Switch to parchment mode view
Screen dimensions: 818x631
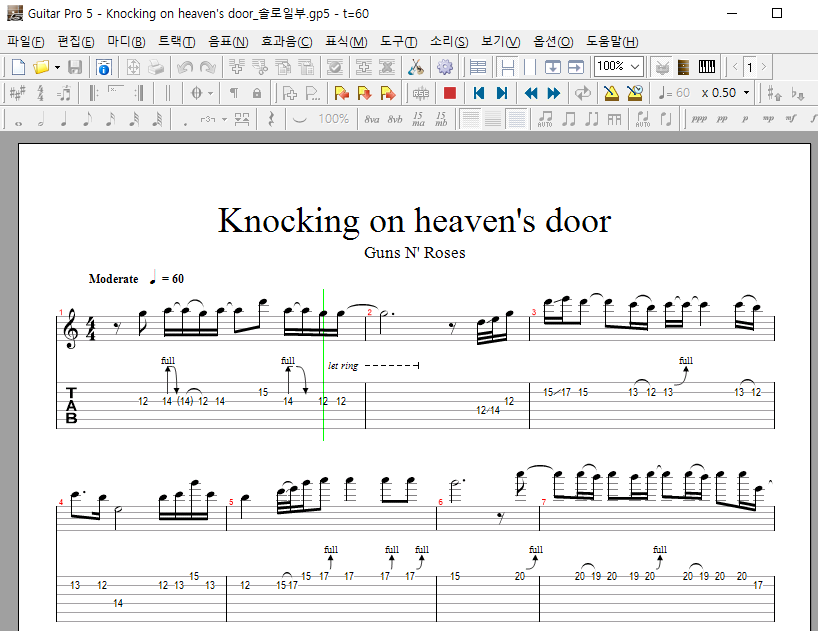(530, 67)
